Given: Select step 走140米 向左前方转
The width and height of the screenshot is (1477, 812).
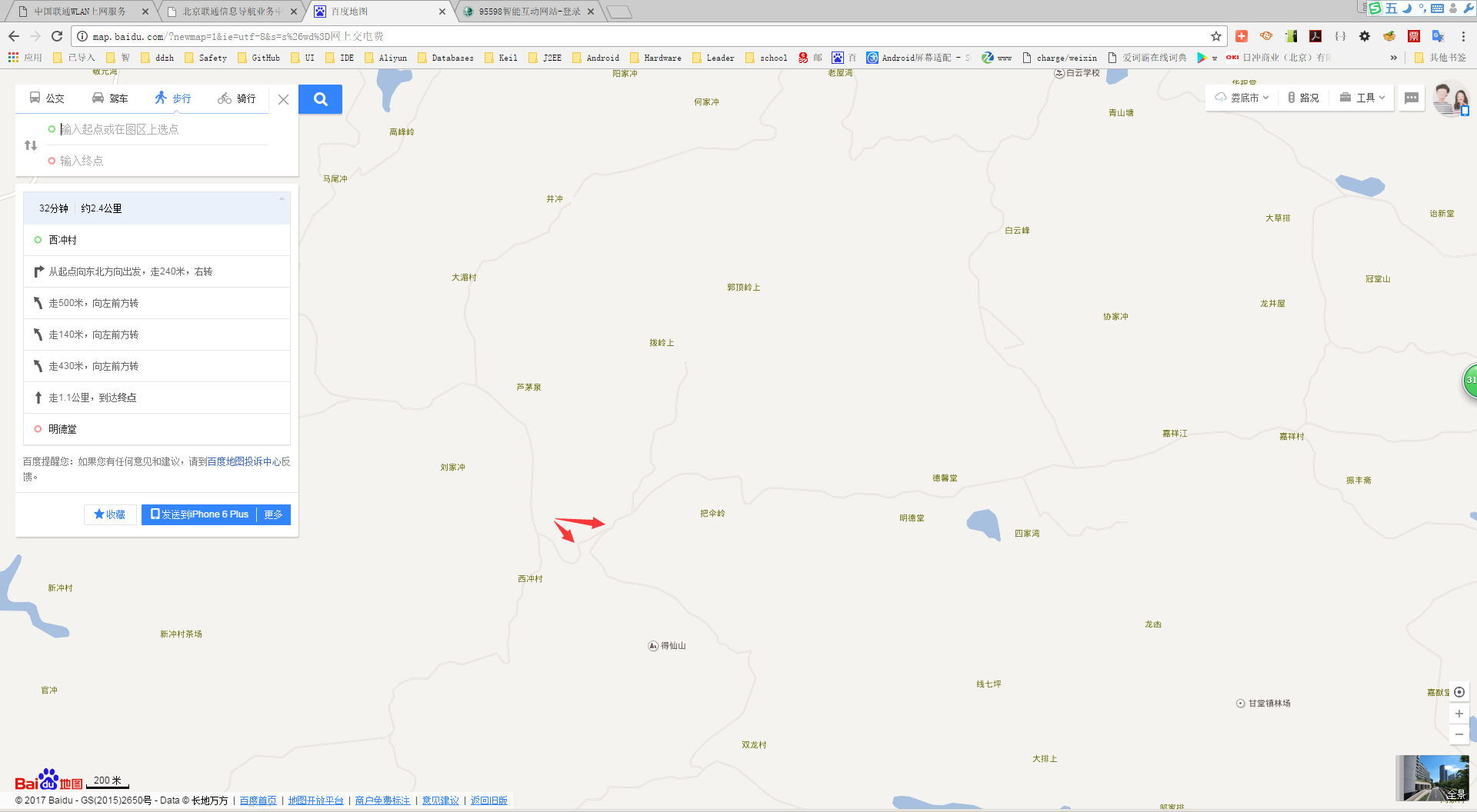Looking at the screenshot, I should pyautogui.click(x=157, y=334).
